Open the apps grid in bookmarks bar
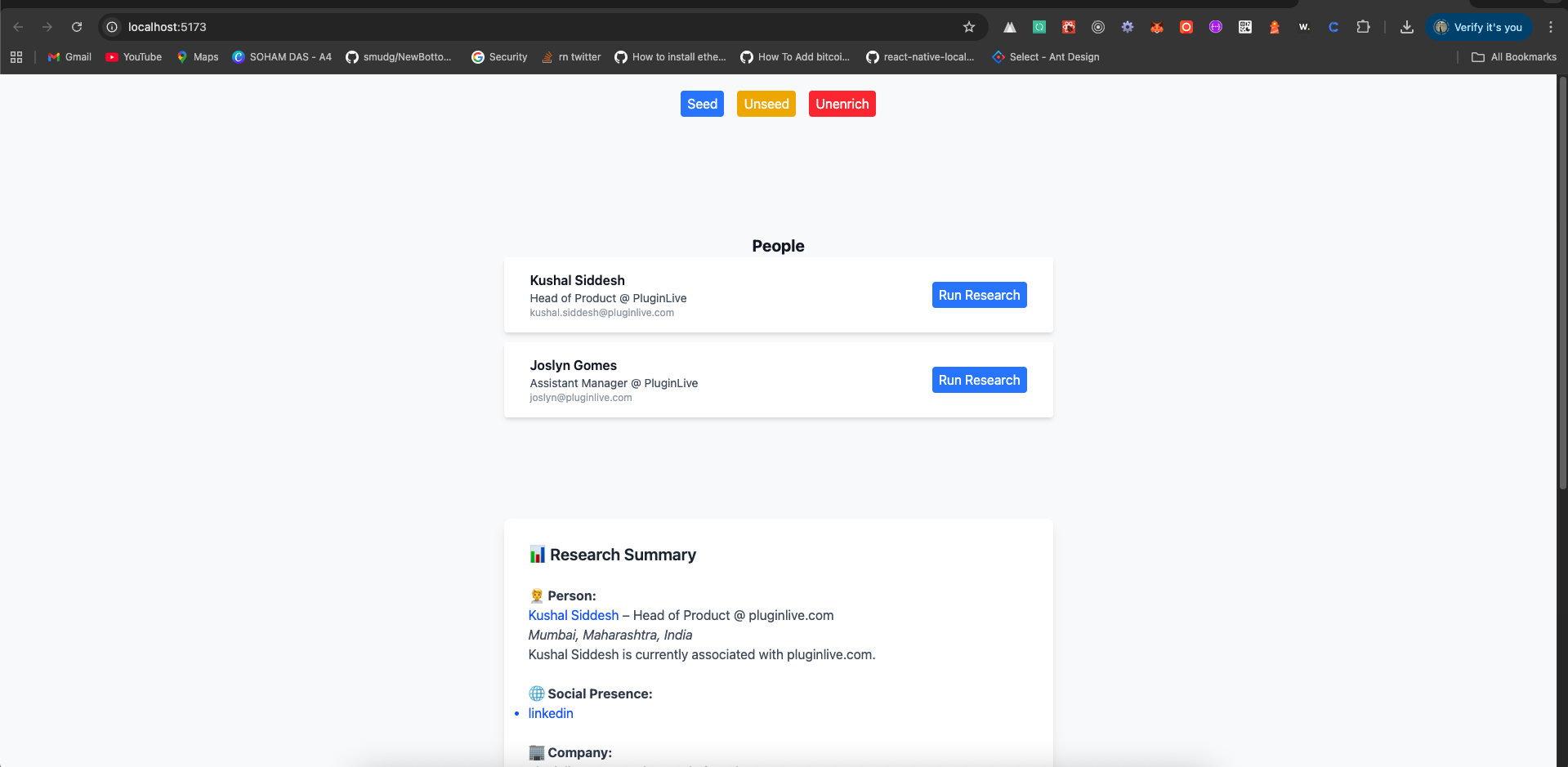 tap(16, 57)
